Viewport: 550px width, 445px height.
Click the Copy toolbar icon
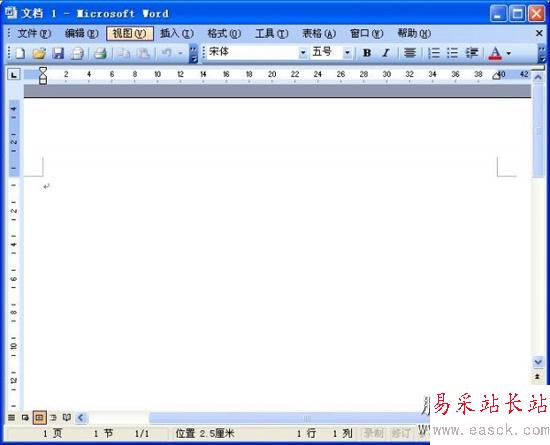[124, 53]
